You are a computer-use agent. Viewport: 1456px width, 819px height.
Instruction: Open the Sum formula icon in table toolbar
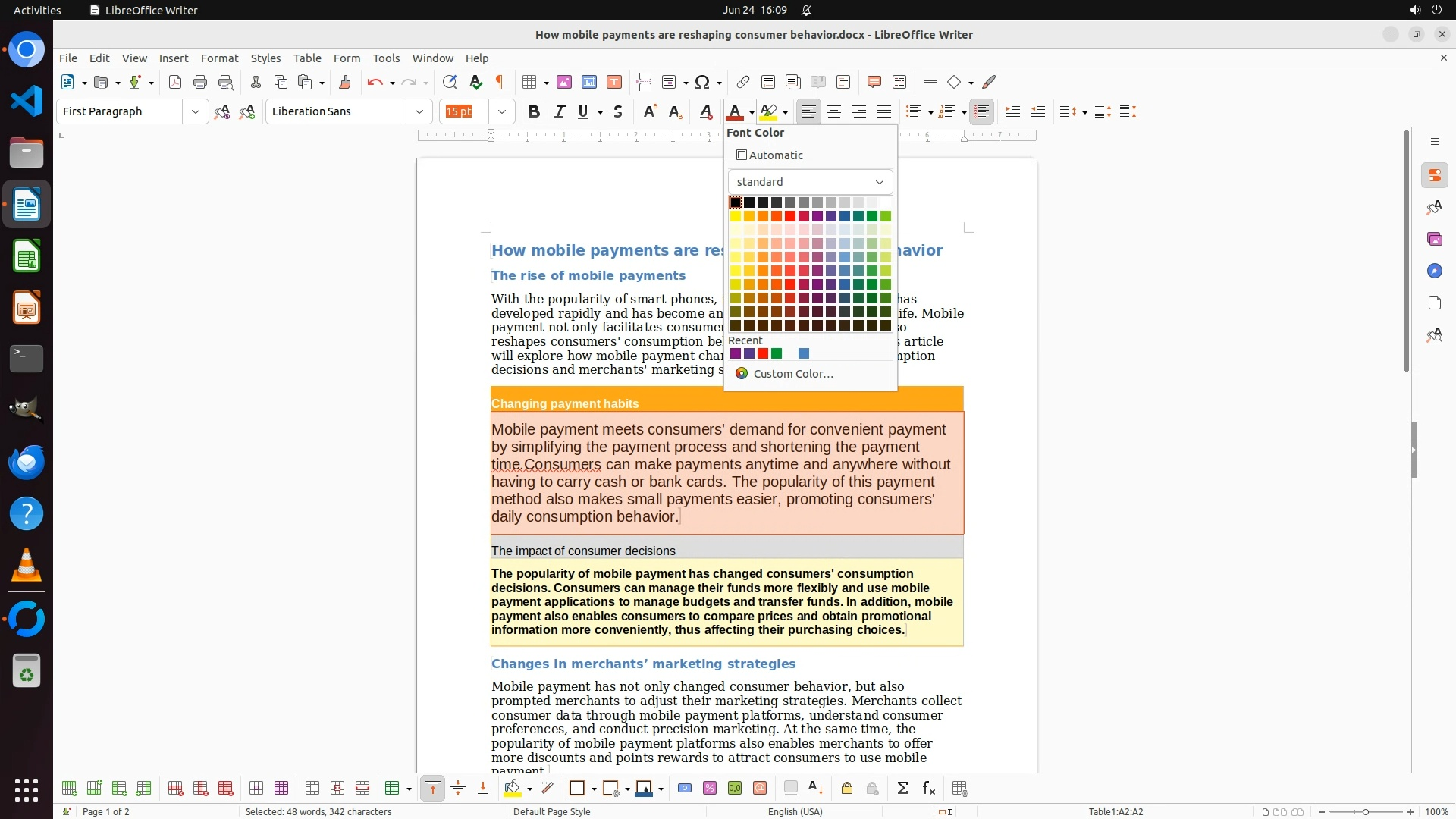point(902,789)
